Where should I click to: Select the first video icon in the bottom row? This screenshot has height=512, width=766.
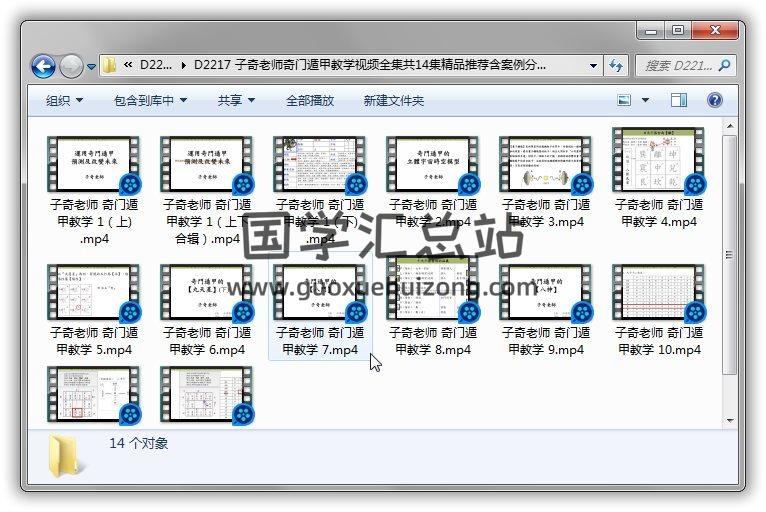click(x=94, y=395)
